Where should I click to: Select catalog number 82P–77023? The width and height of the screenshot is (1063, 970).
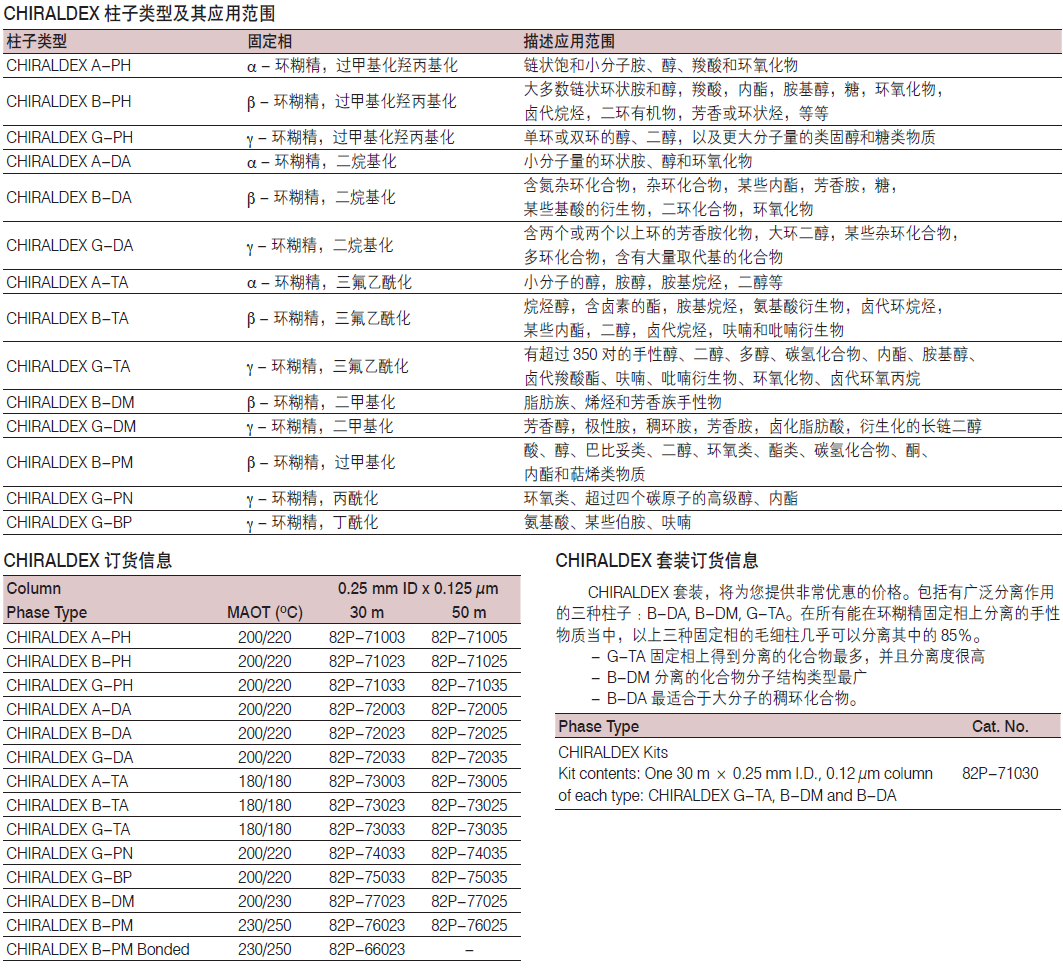367,902
